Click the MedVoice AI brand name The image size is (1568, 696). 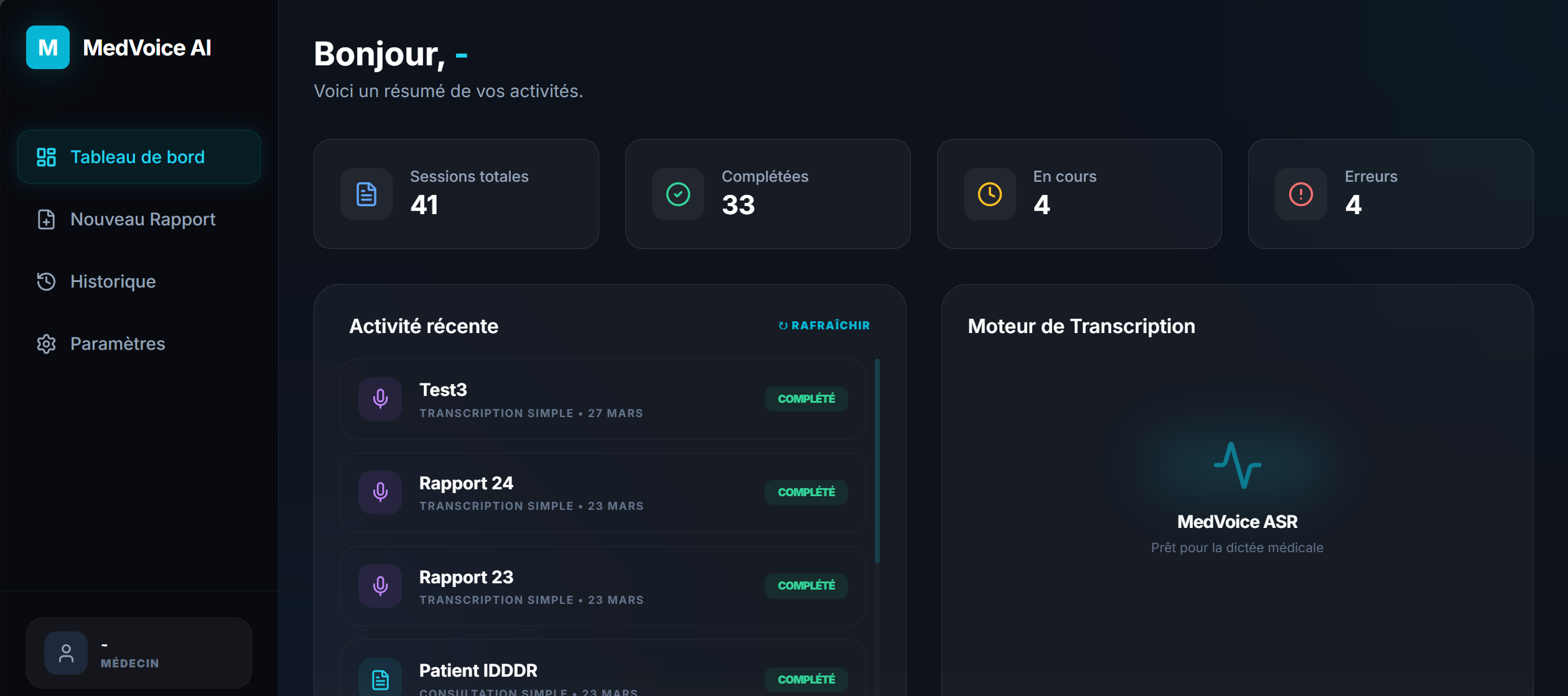[x=147, y=48]
